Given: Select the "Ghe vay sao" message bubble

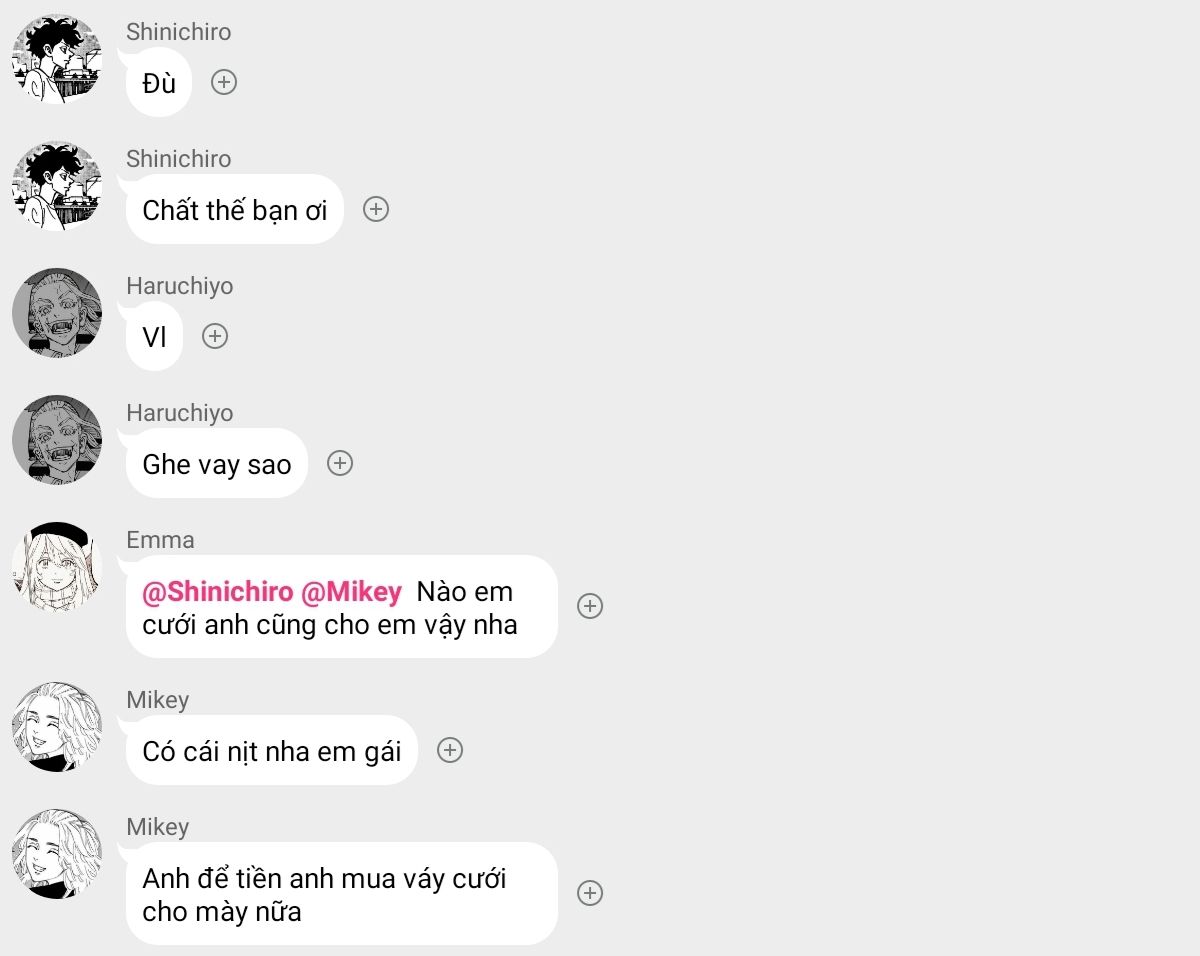Looking at the screenshot, I should coord(217,464).
